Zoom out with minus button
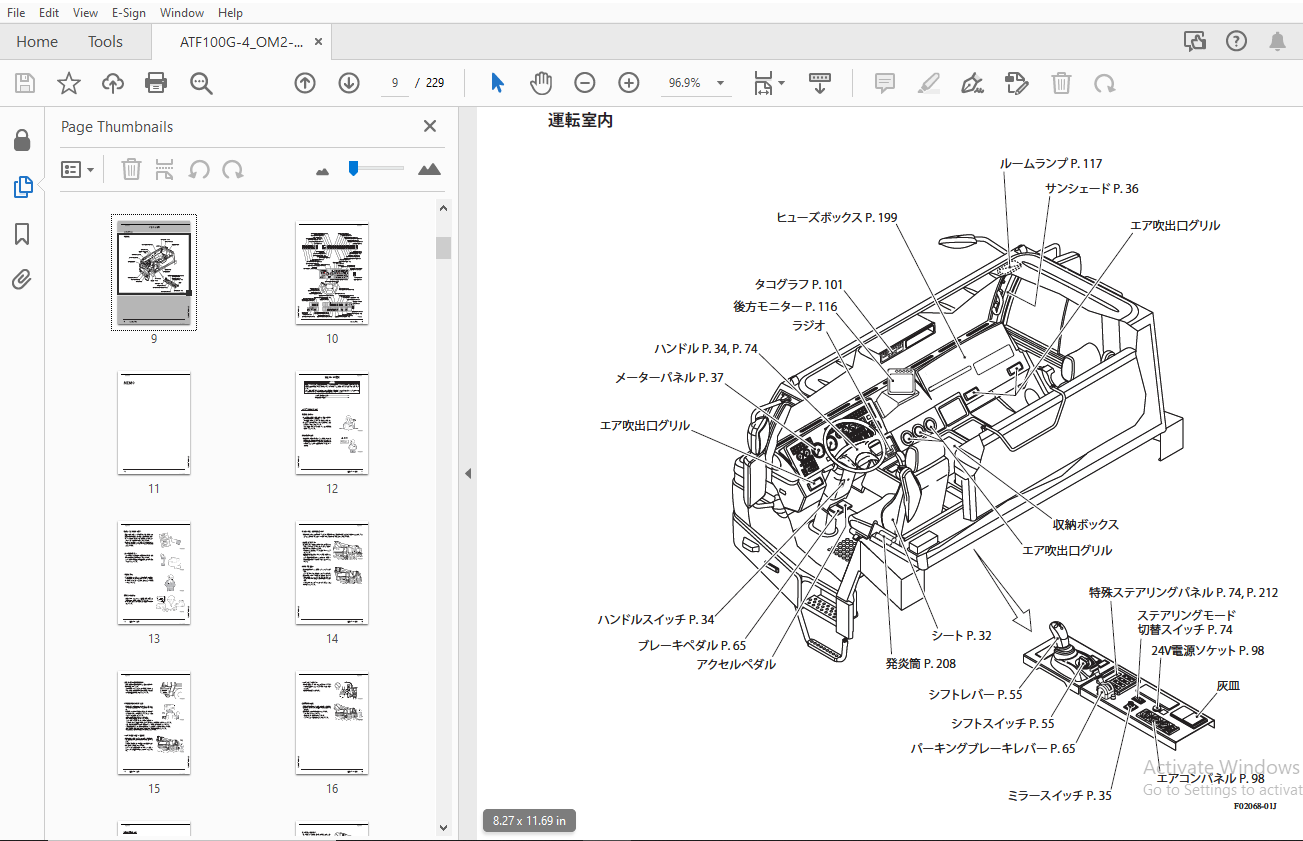 (x=585, y=83)
